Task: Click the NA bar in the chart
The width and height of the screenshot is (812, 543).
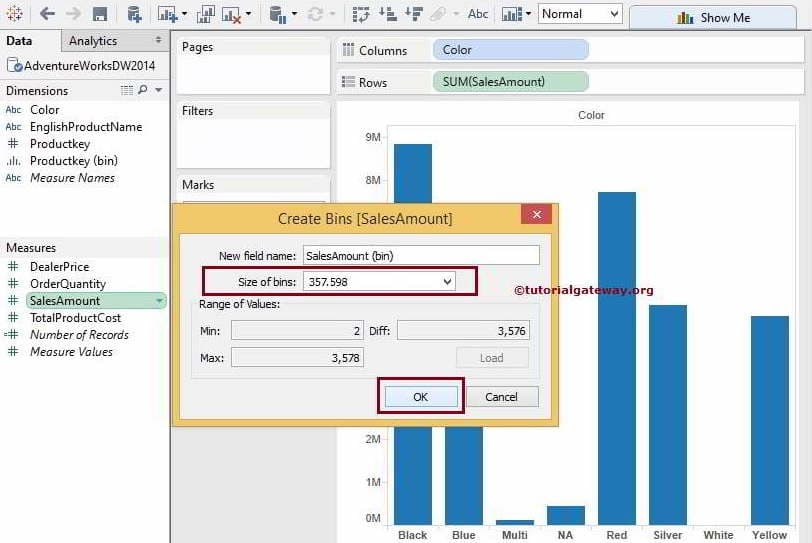Action: (x=566, y=515)
